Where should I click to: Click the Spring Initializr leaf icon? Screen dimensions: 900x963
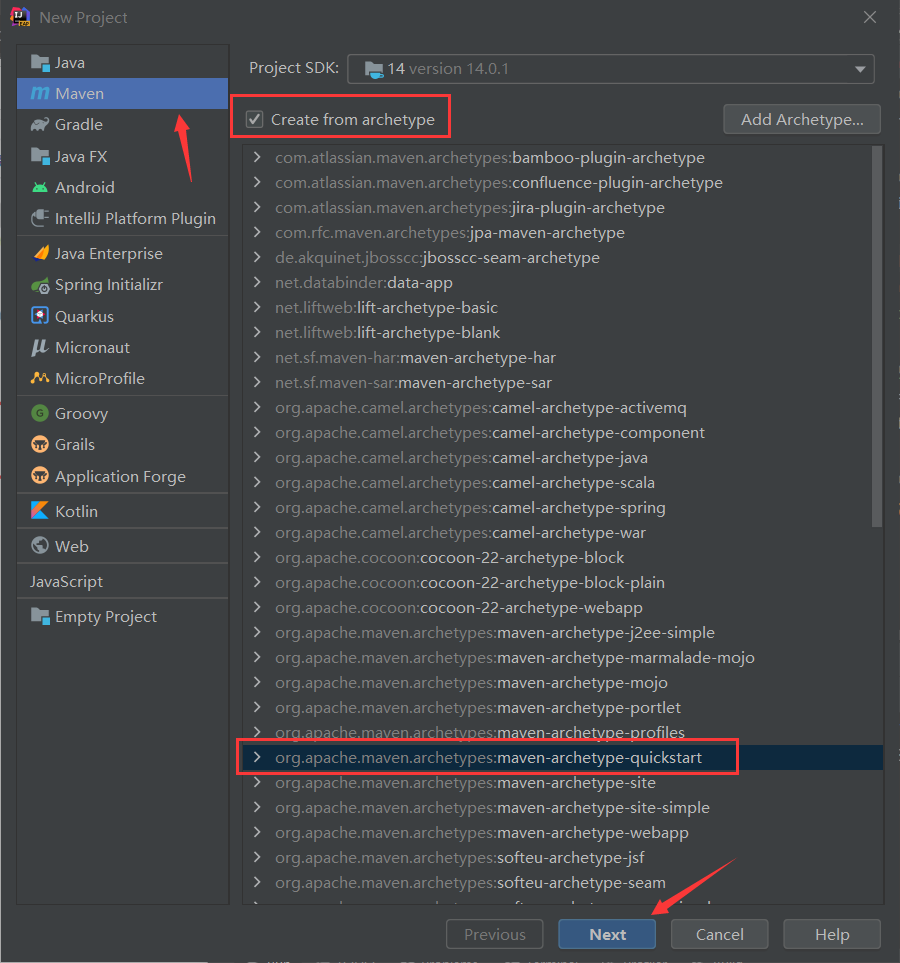tap(40, 285)
